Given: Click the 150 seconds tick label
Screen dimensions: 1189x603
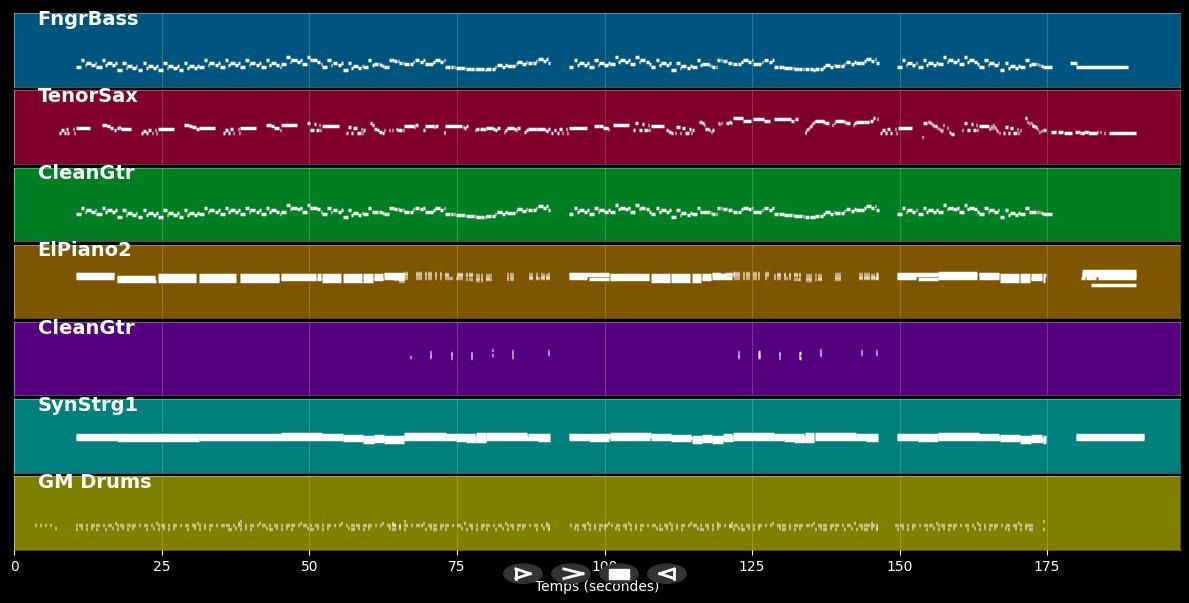Looking at the screenshot, I should [899, 567].
